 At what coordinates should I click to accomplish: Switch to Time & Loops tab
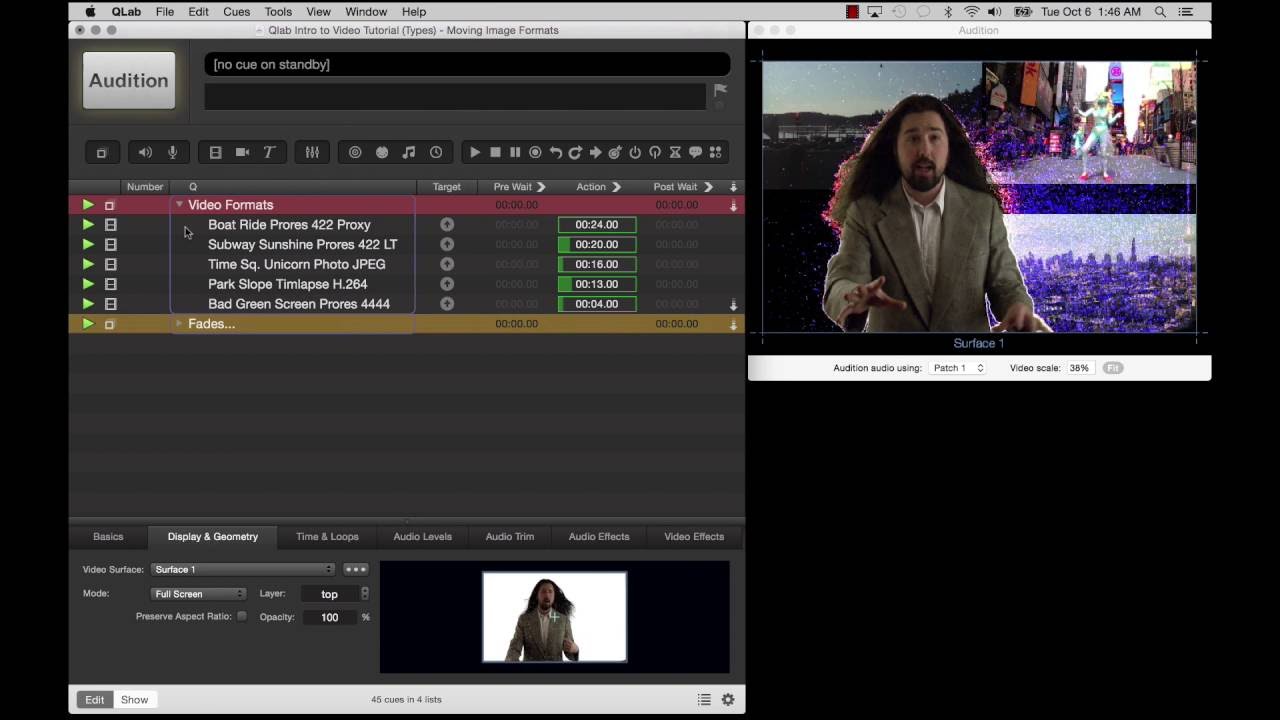[327, 537]
